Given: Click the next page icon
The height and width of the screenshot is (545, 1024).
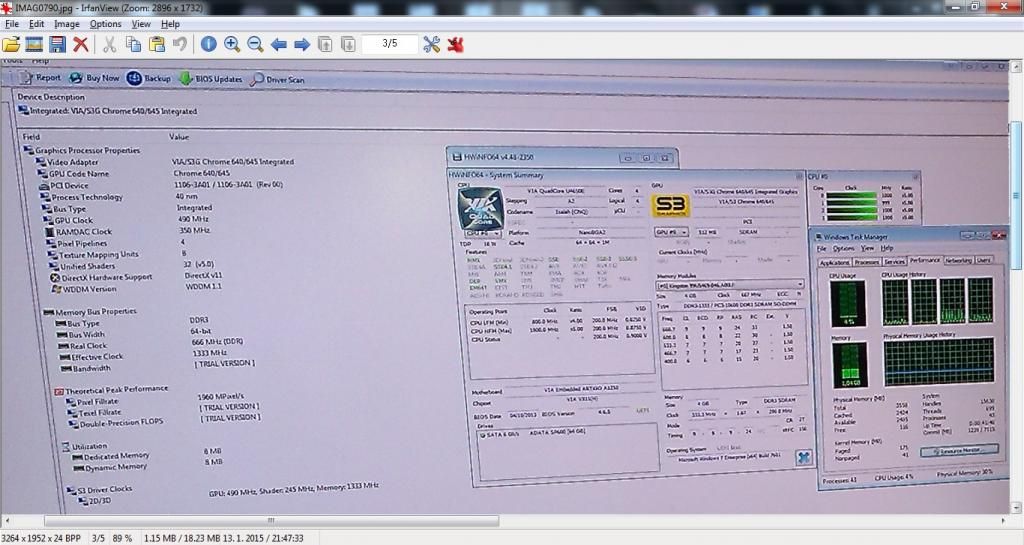Looking at the screenshot, I should pos(349,44).
